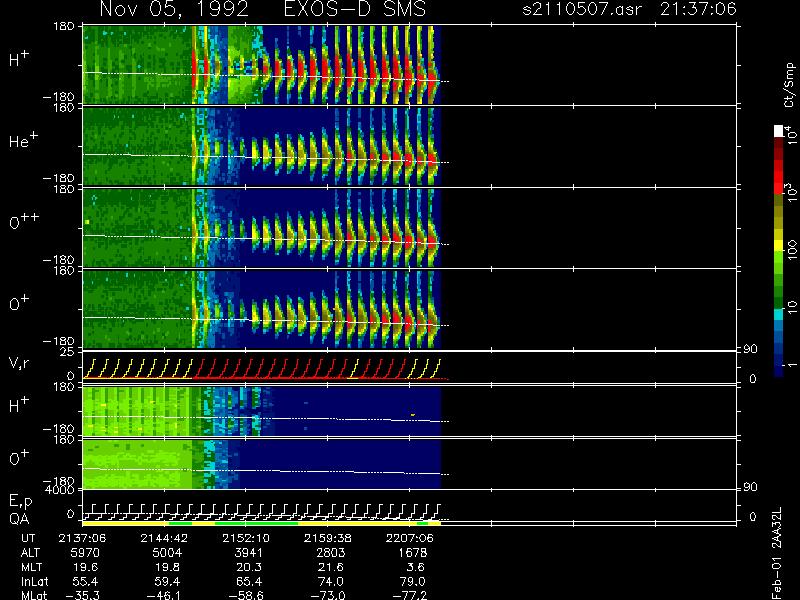The height and width of the screenshot is (600, 800).
Task: Click the MLat value '-73.0'
Action: [x=328, y=595]
